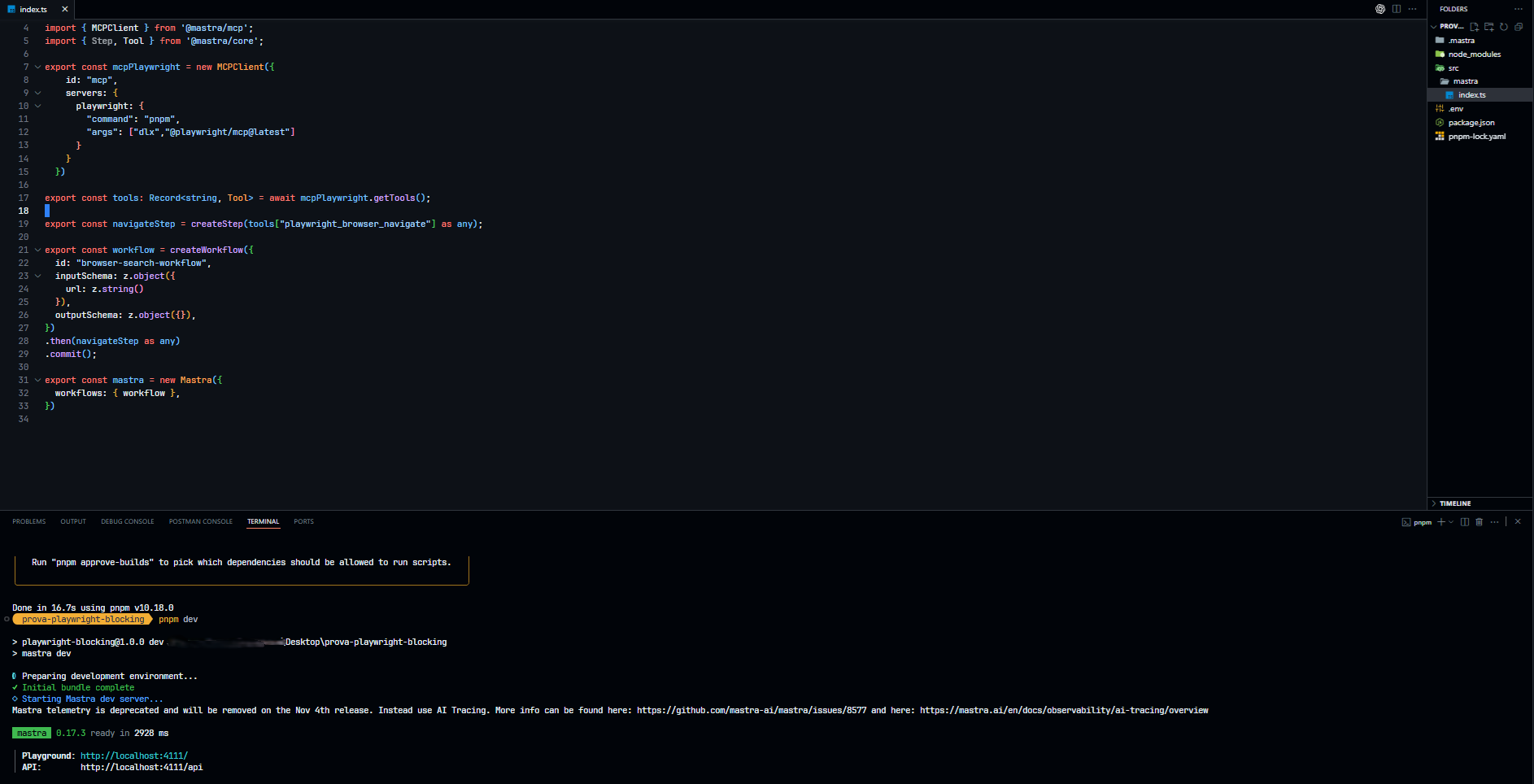Refresh the Explorer file tree
The height and width of the screenshot is (784, 1534).
[x=1503, y=27]
